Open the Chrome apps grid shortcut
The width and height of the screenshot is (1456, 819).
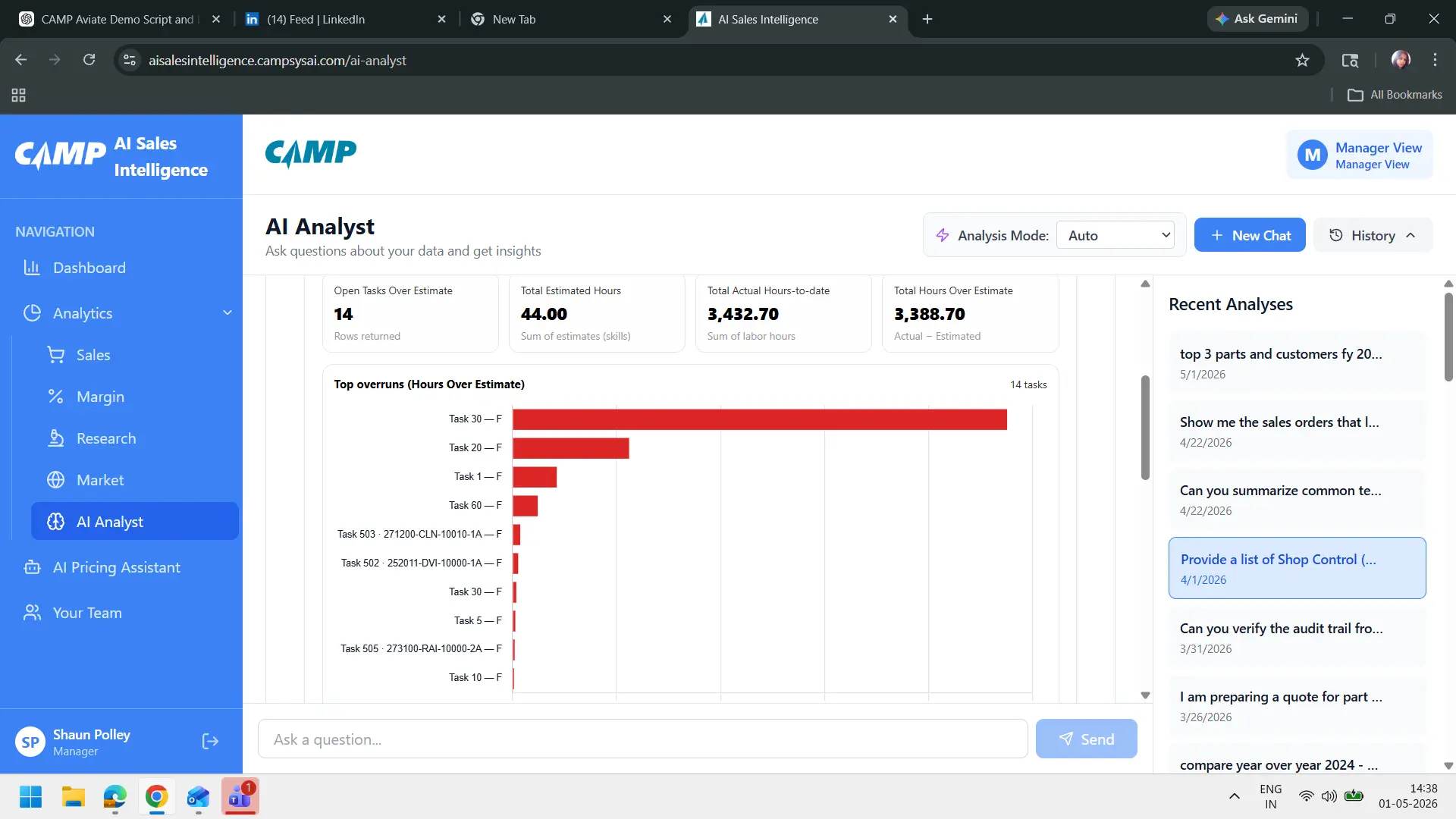18,95
